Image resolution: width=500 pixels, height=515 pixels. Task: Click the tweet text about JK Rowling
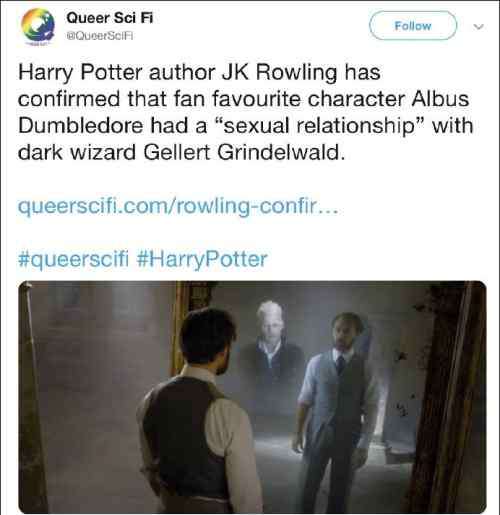(246, 112)
